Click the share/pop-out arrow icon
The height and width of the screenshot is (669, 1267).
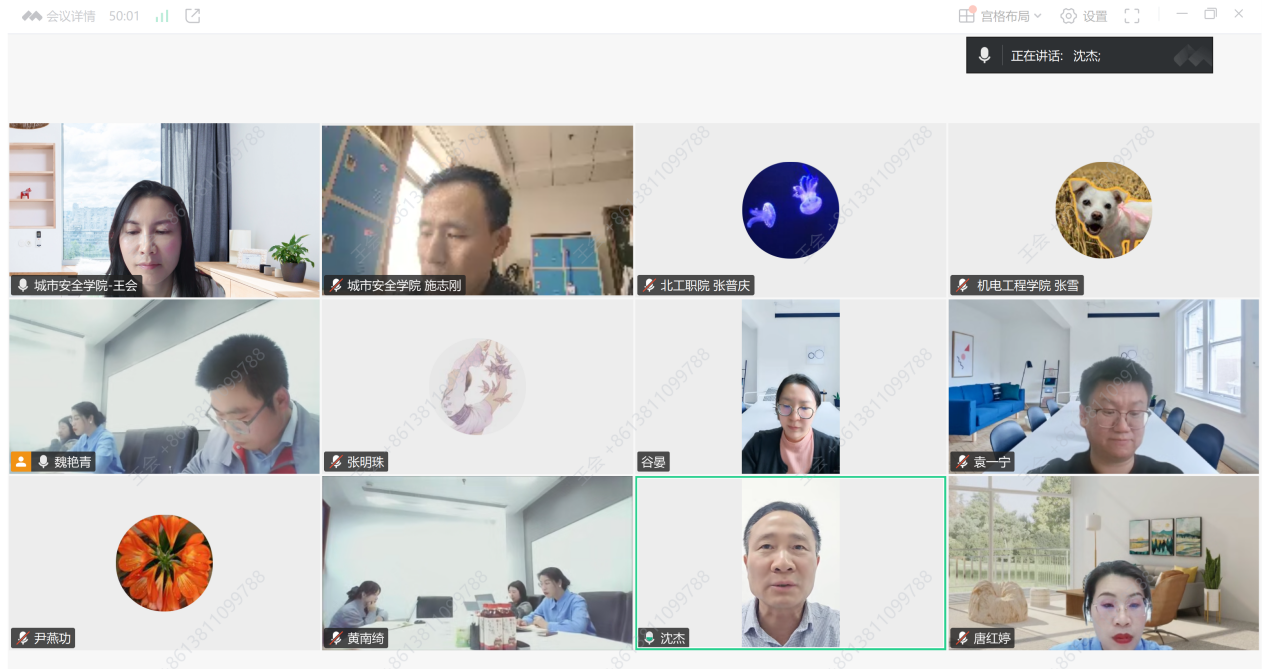point(193,16)
